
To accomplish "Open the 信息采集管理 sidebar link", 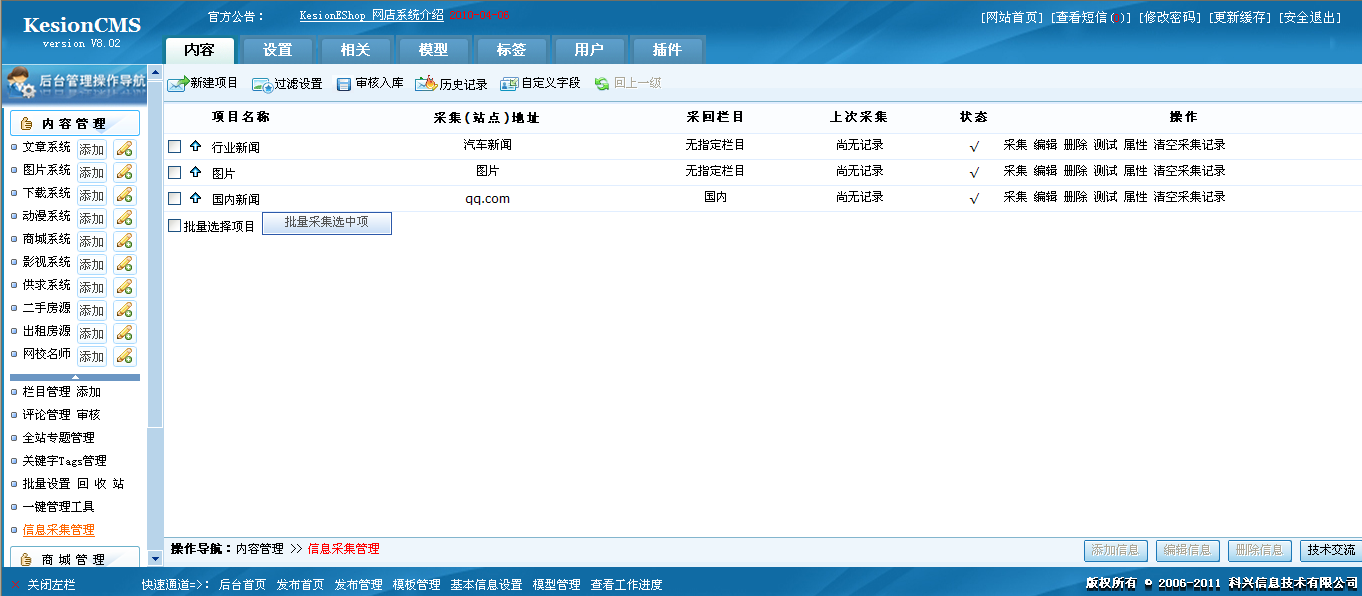I will pos(59,530).
